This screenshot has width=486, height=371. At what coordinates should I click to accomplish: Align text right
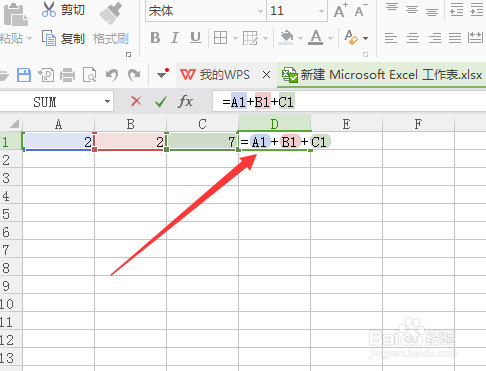coord(435,38)
